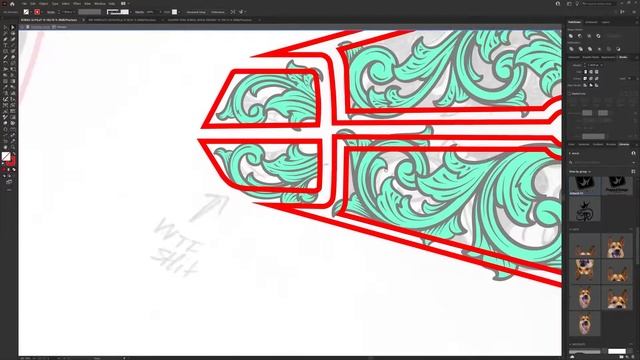Switch libraries panel to grid view
The image size is (640, 360).
[633, 172]
